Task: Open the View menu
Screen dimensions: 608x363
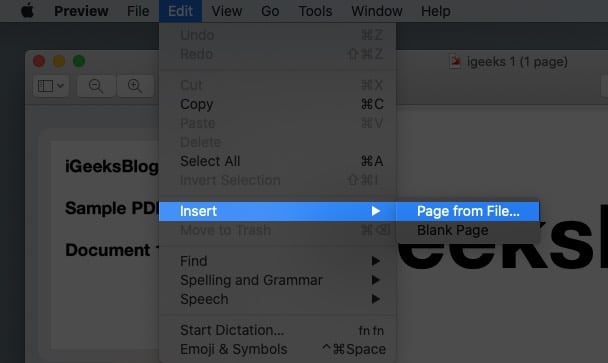Action: [227, 11]
